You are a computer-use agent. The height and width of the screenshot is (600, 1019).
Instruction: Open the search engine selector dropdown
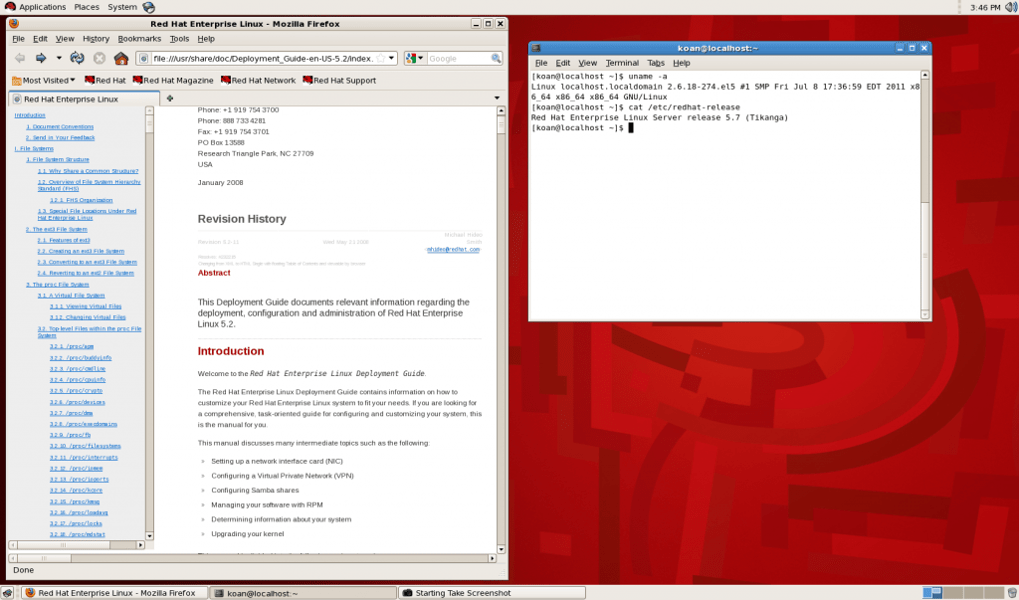tap(414, 59)
